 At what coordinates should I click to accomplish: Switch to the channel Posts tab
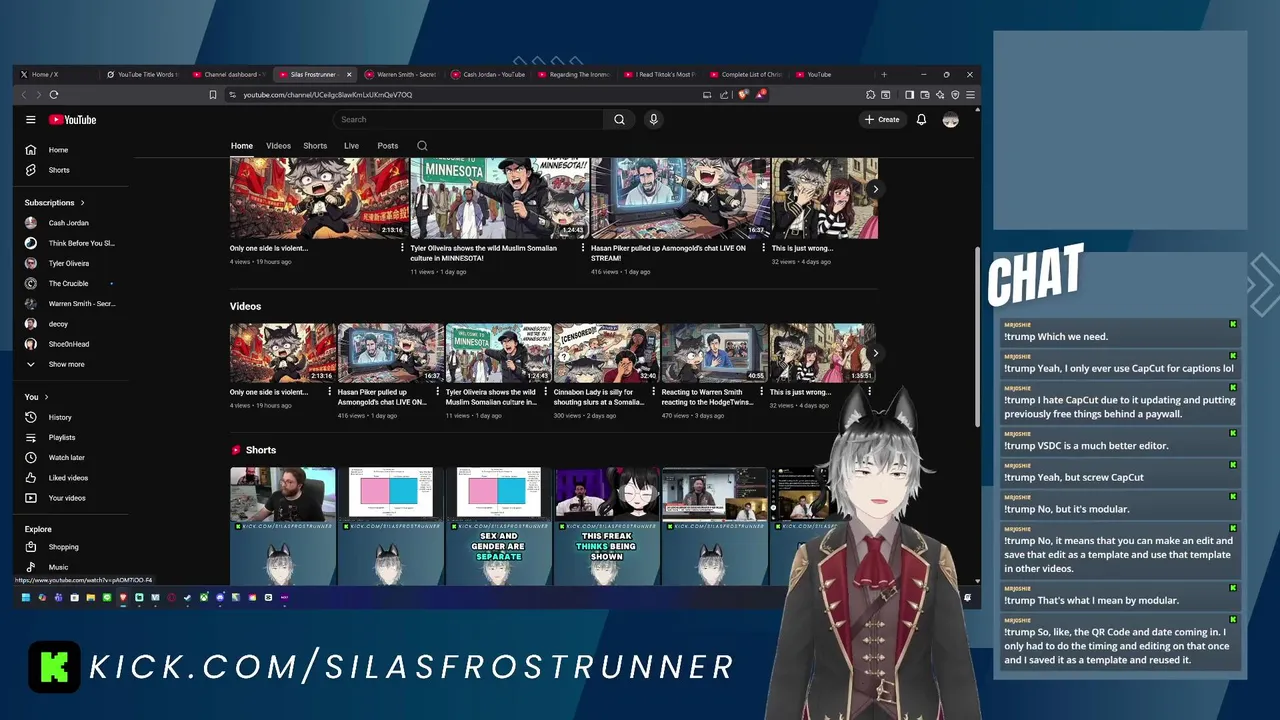point(388,146)
